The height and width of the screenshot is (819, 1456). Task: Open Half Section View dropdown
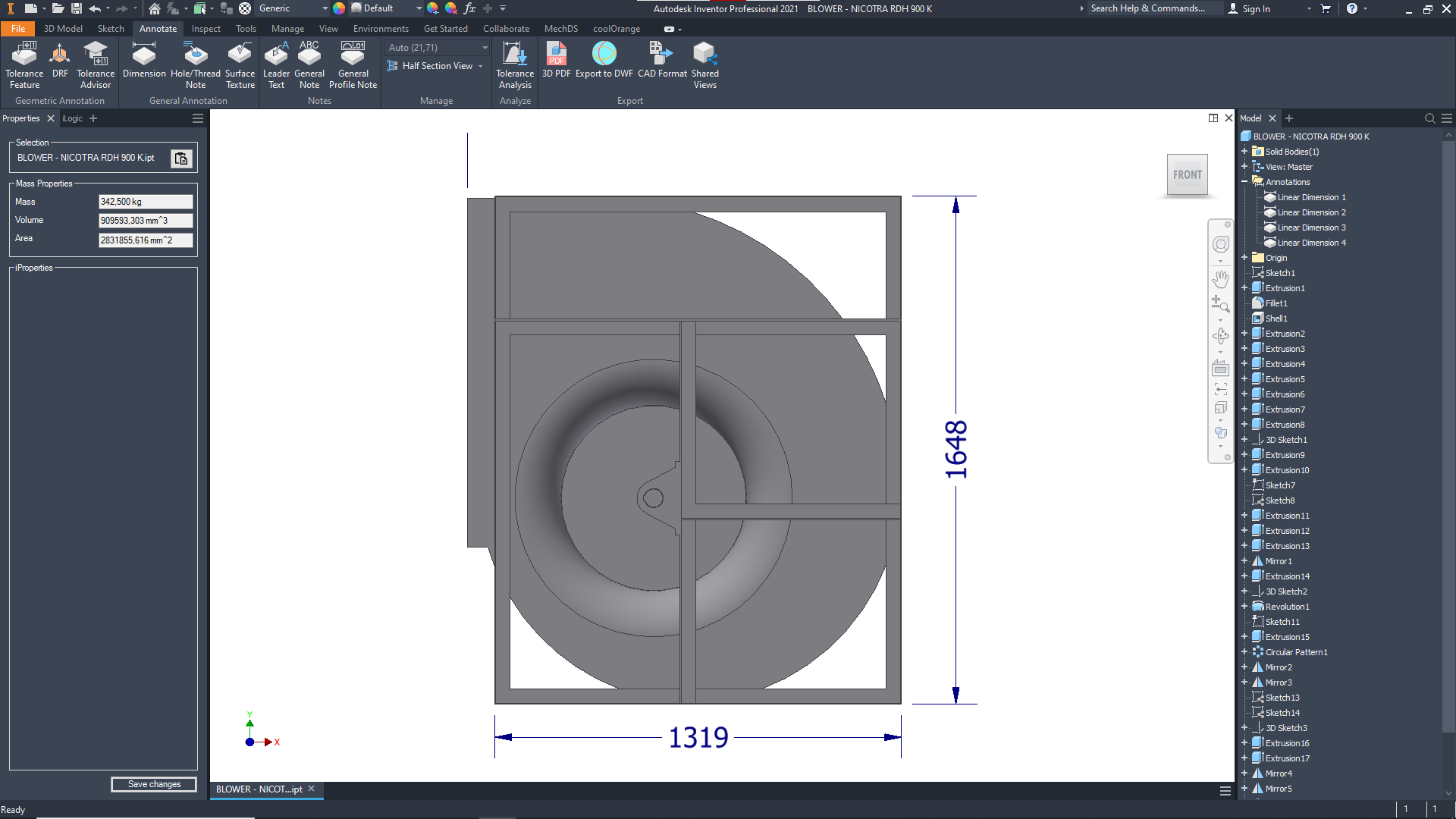point(480,66)
